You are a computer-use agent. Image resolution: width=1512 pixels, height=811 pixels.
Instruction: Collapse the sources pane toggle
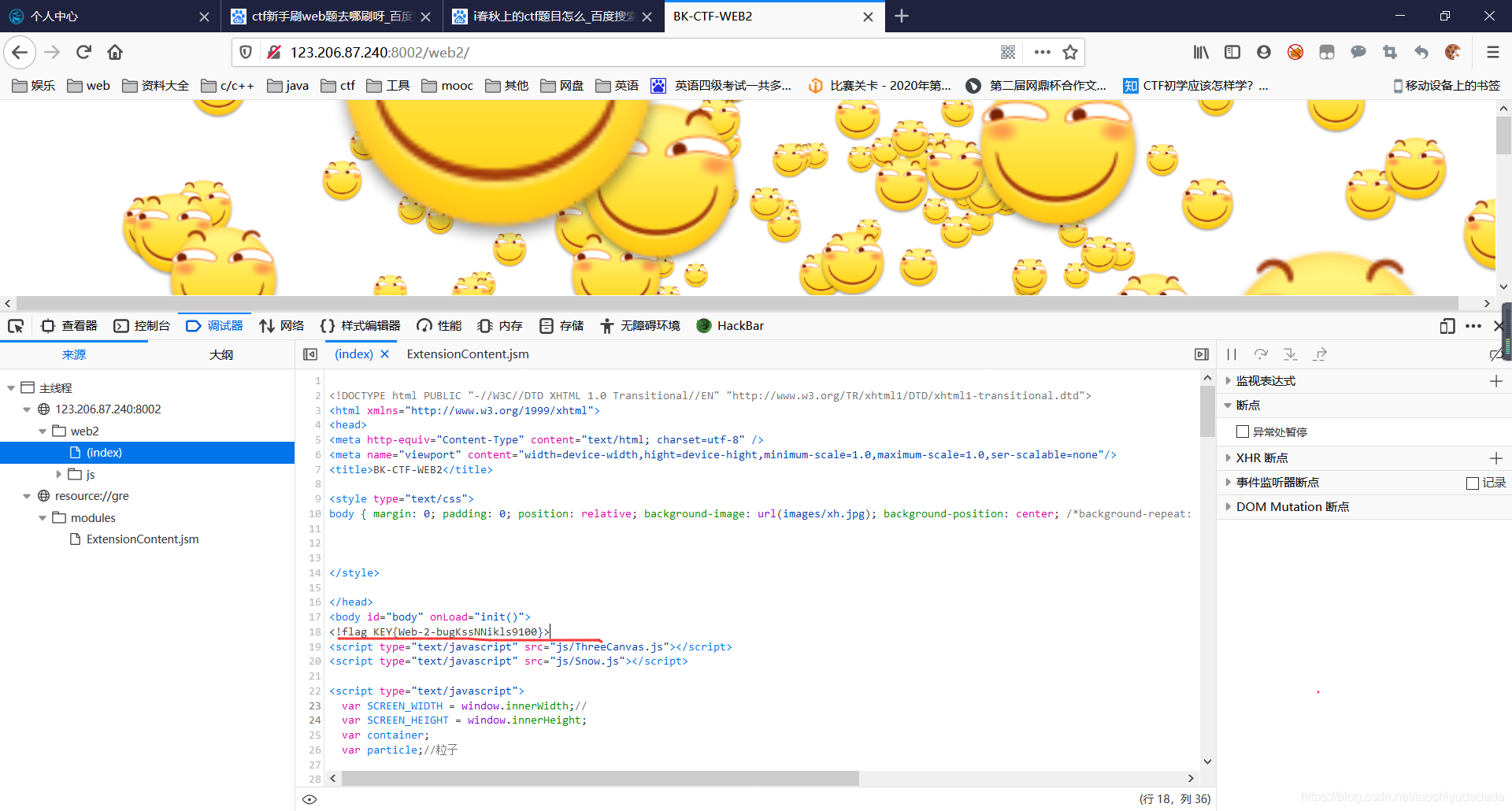(310, 354)
